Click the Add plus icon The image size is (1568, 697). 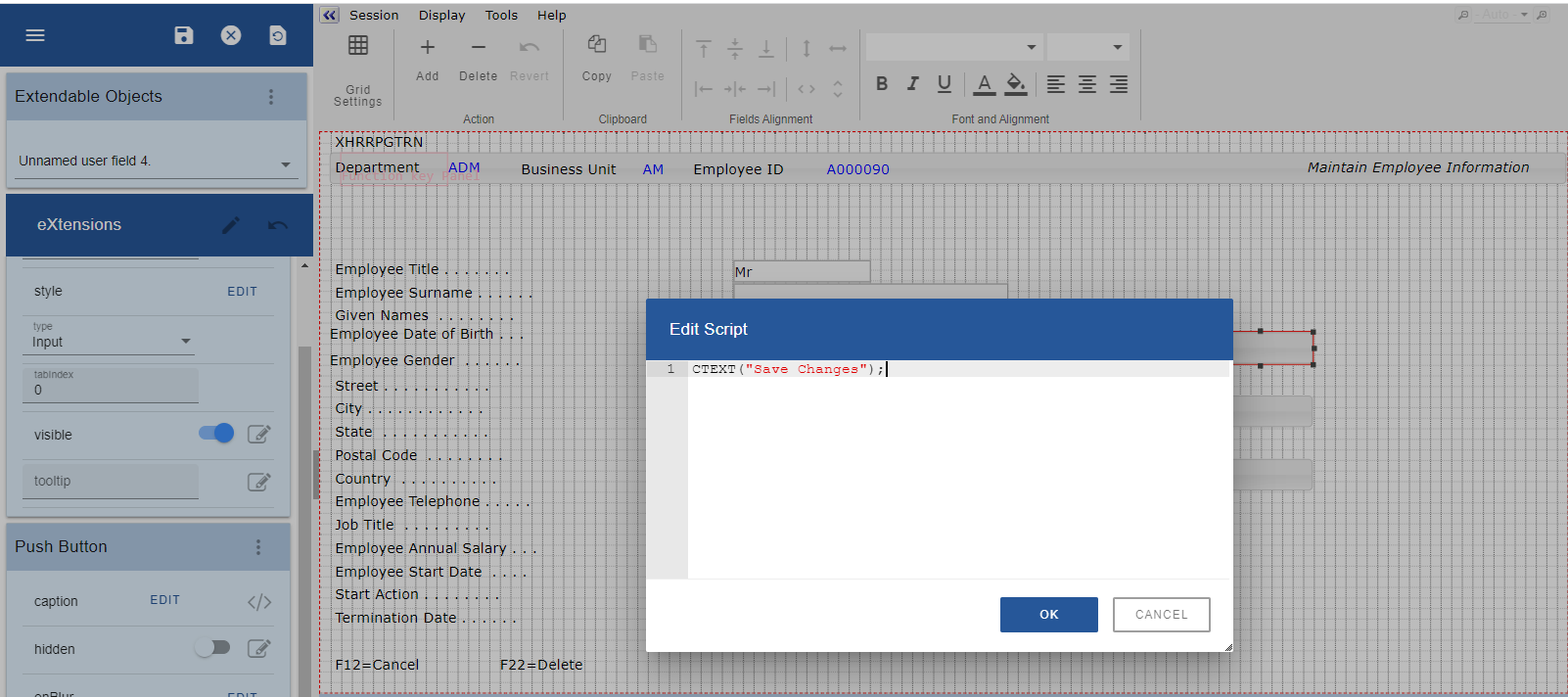pos(428,48)
